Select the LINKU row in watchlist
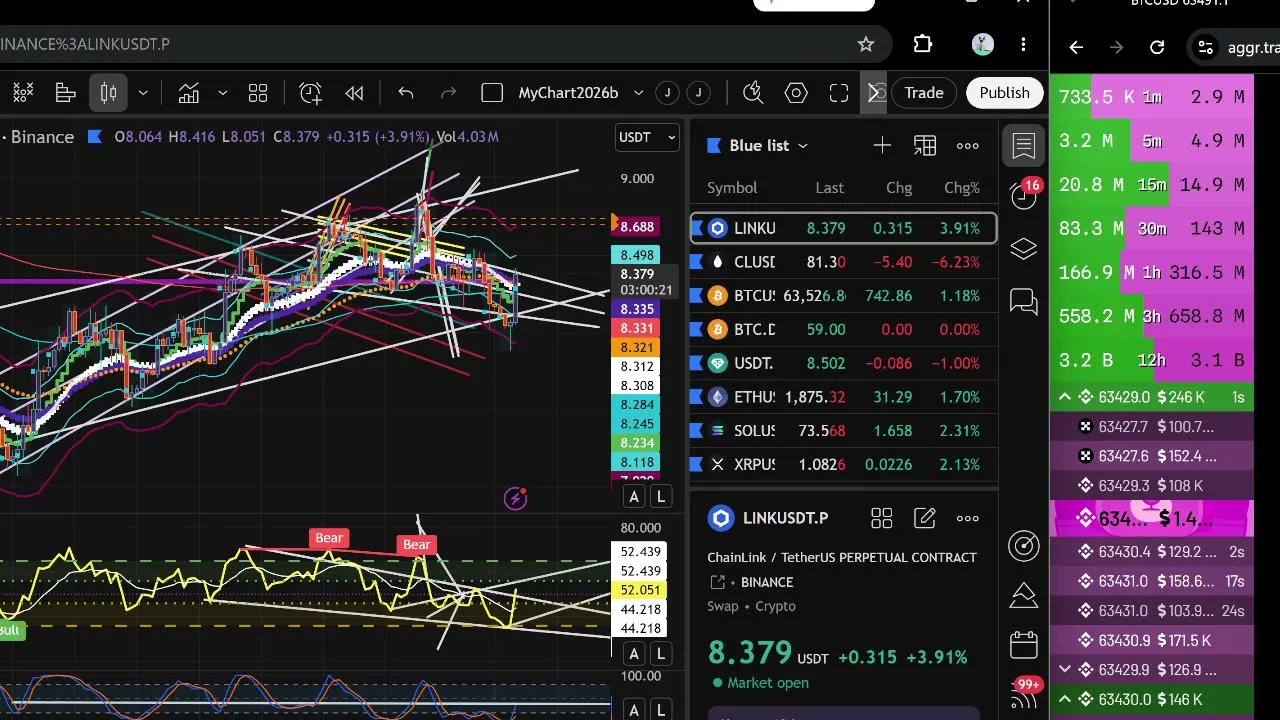 point(844,228)
